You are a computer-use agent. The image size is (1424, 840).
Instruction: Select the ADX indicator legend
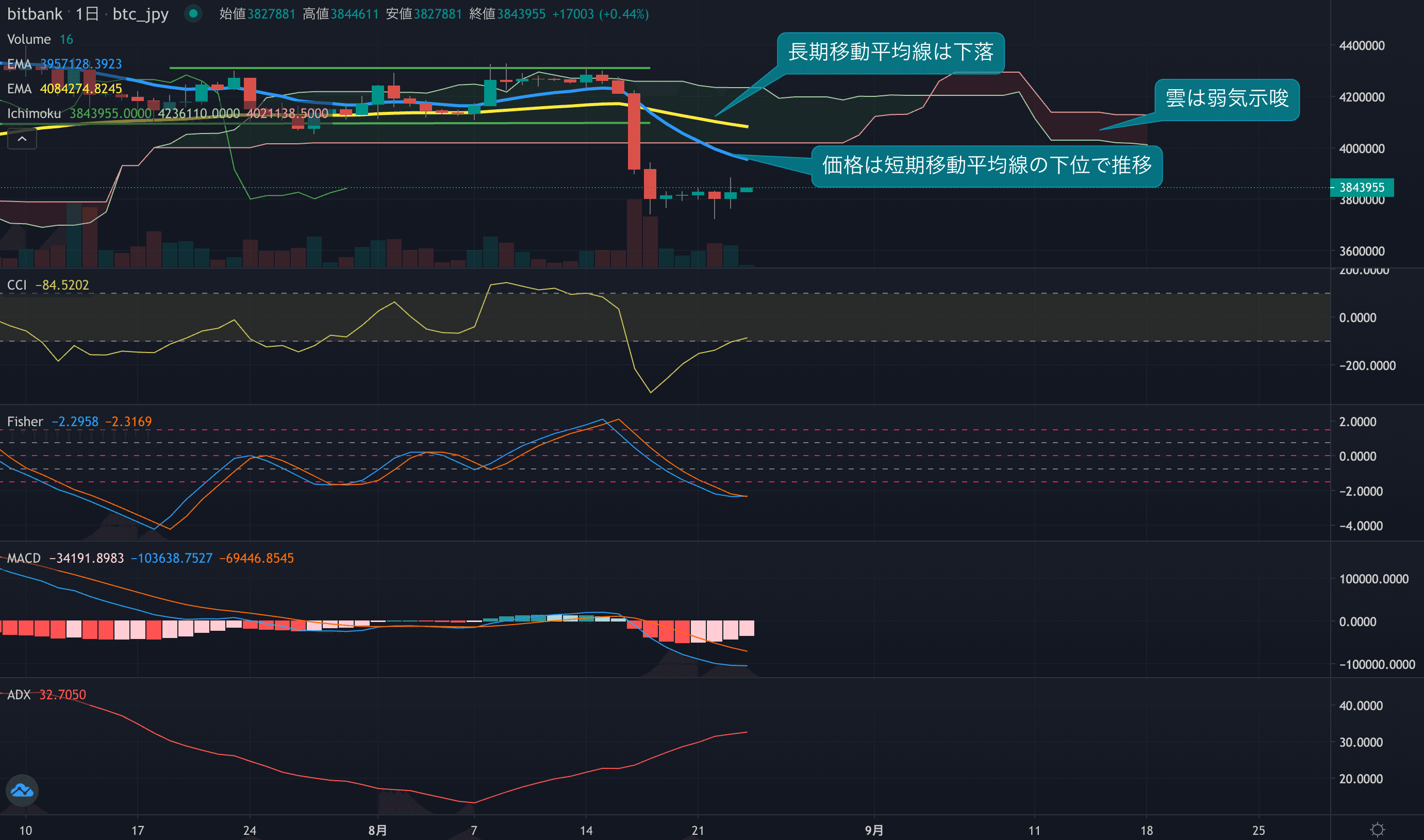[x=19, y=695]
